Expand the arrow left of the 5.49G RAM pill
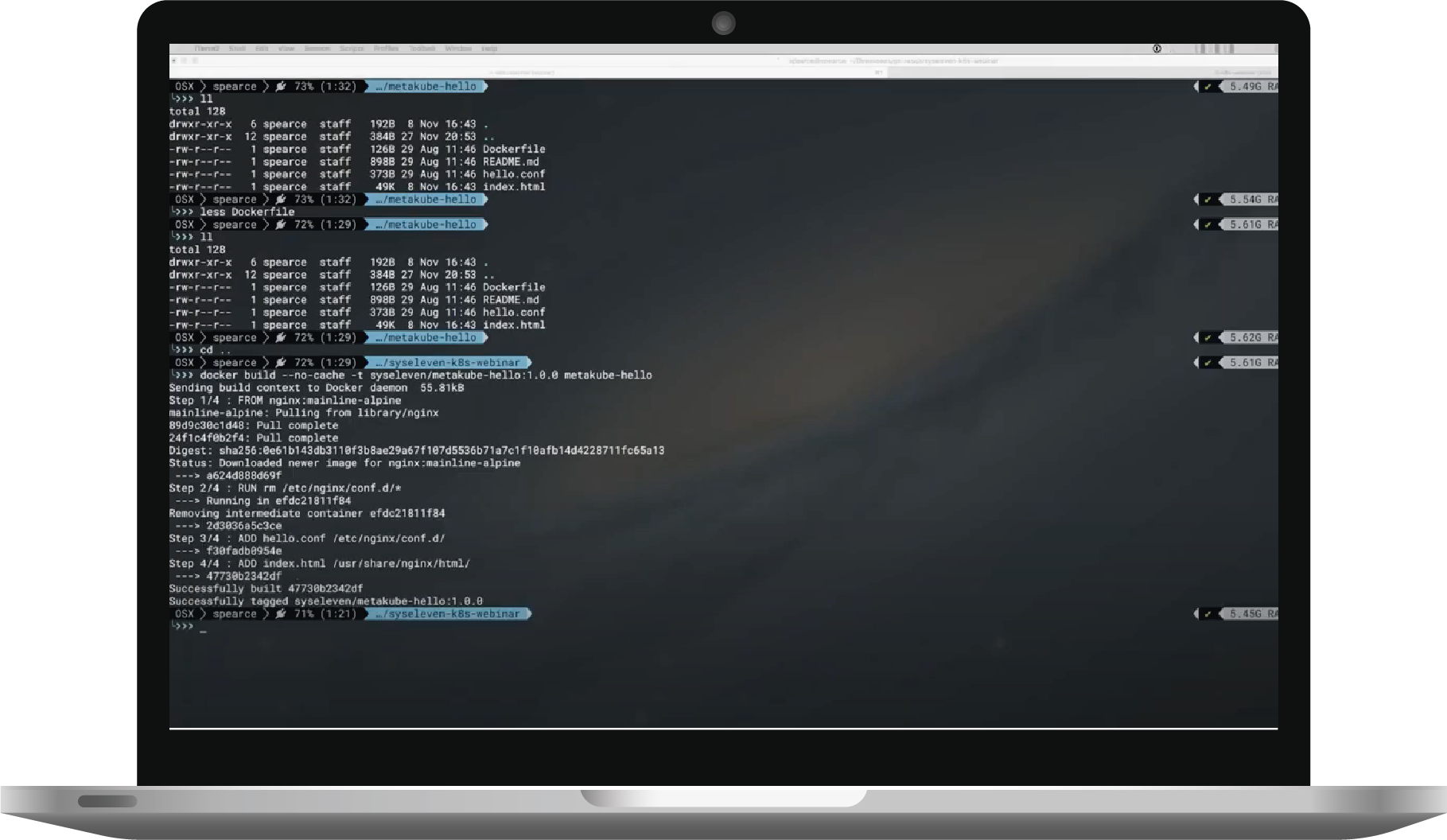Screen dimensions: 1447x840 1196,86
